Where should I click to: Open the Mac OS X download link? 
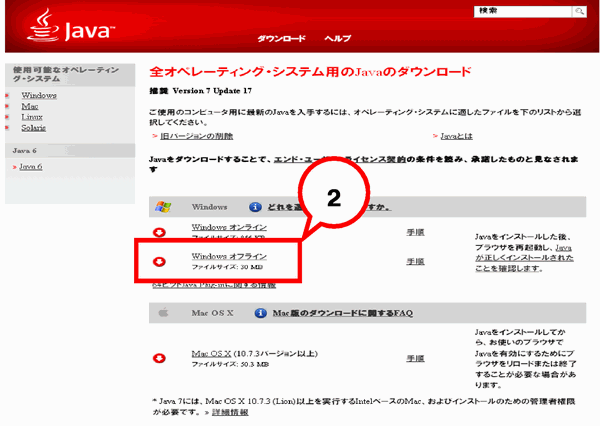click(x=211, y=353)
